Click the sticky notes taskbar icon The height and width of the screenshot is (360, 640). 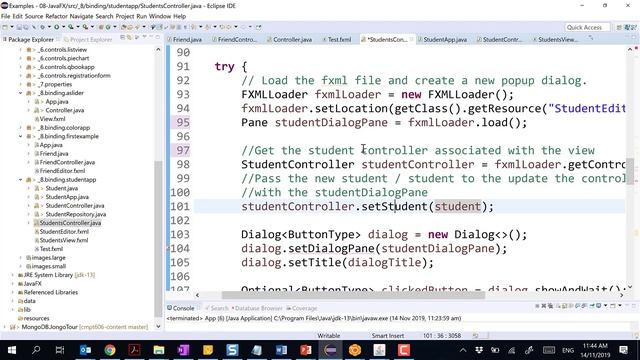208,350
